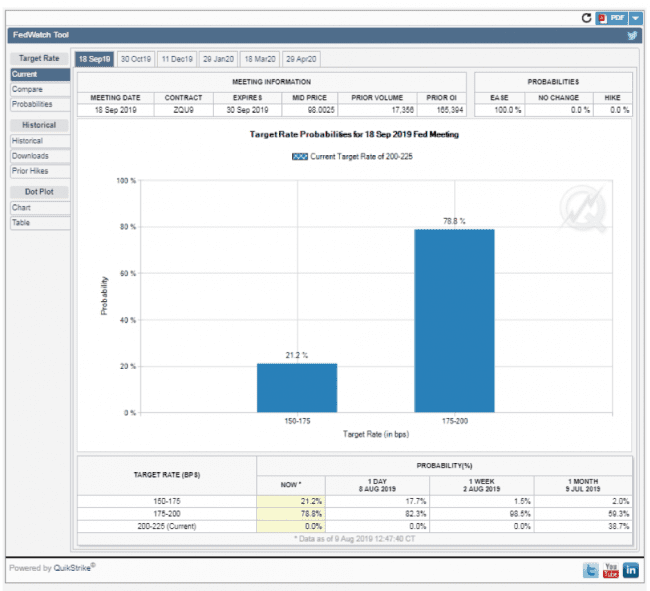Screen dimensions: 650x591
Task: Click the NOW 21.2% table cell
Action: click(x=291, y=501)
